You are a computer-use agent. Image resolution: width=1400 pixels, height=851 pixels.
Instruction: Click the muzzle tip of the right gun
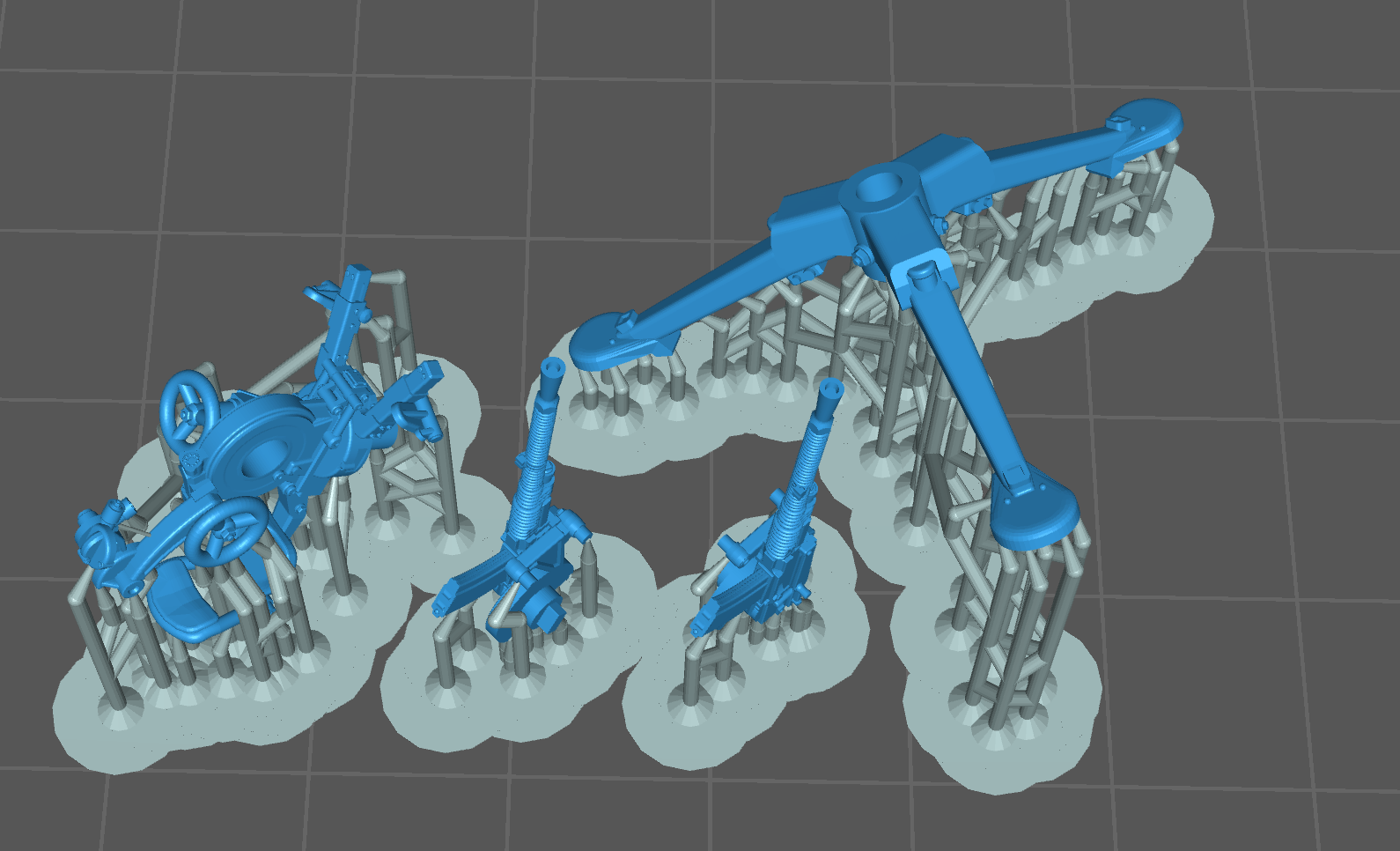(x=829, y=388)
